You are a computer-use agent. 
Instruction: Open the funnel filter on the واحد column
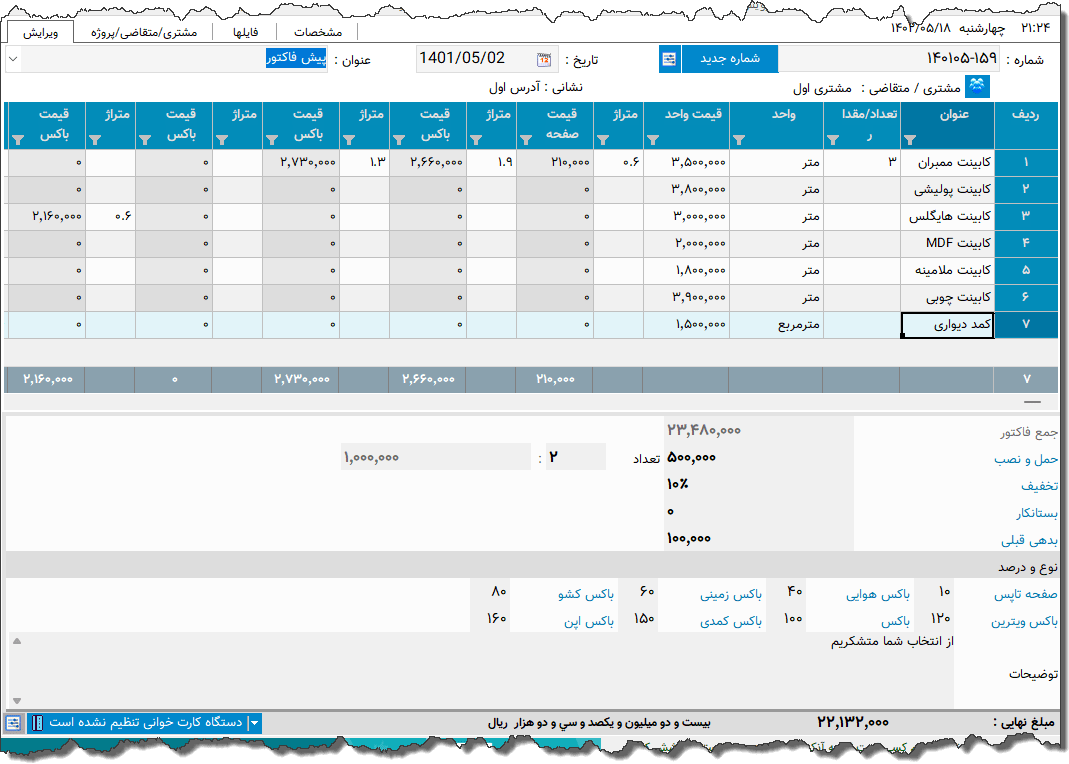tap(738, 140)
